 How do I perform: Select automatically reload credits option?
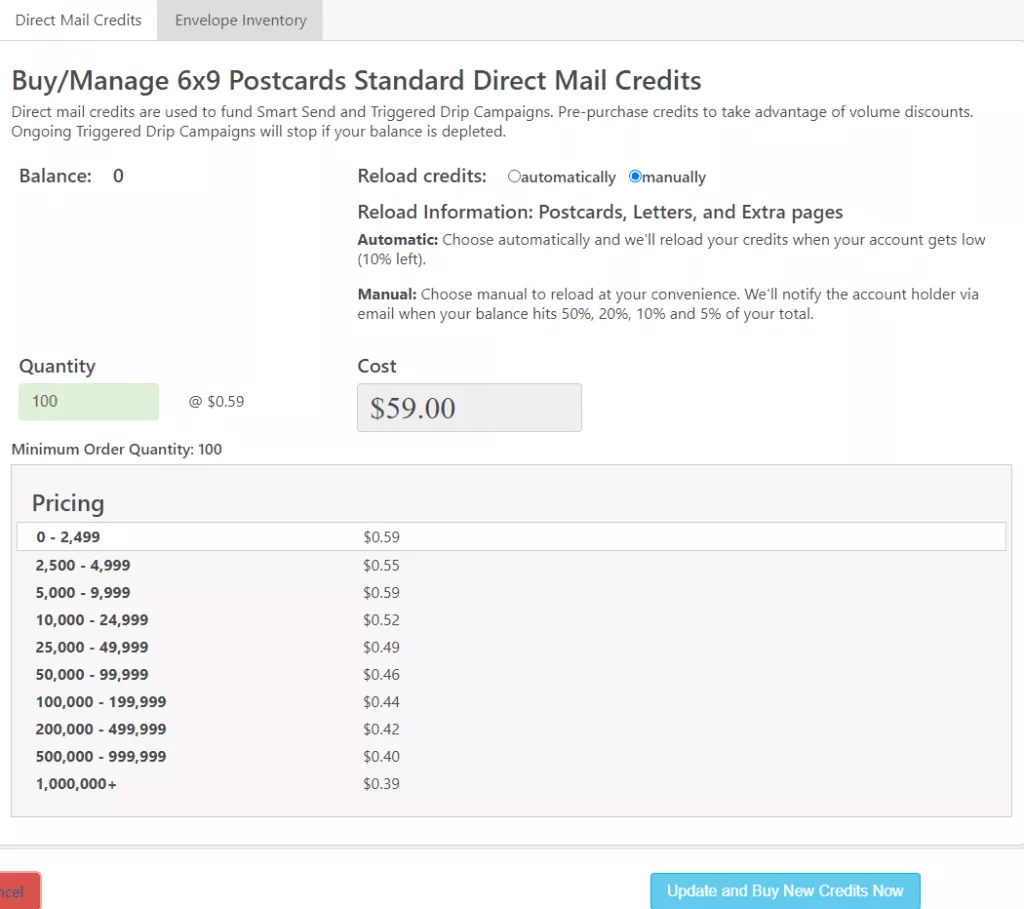coord(514,176)
